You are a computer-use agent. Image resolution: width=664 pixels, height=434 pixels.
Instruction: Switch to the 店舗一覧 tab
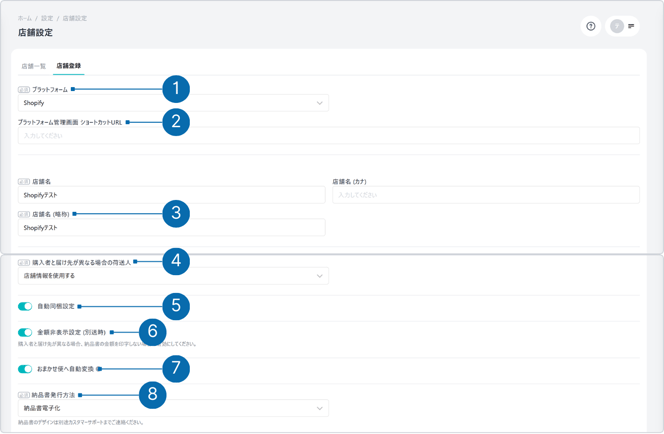coord(34,66)
